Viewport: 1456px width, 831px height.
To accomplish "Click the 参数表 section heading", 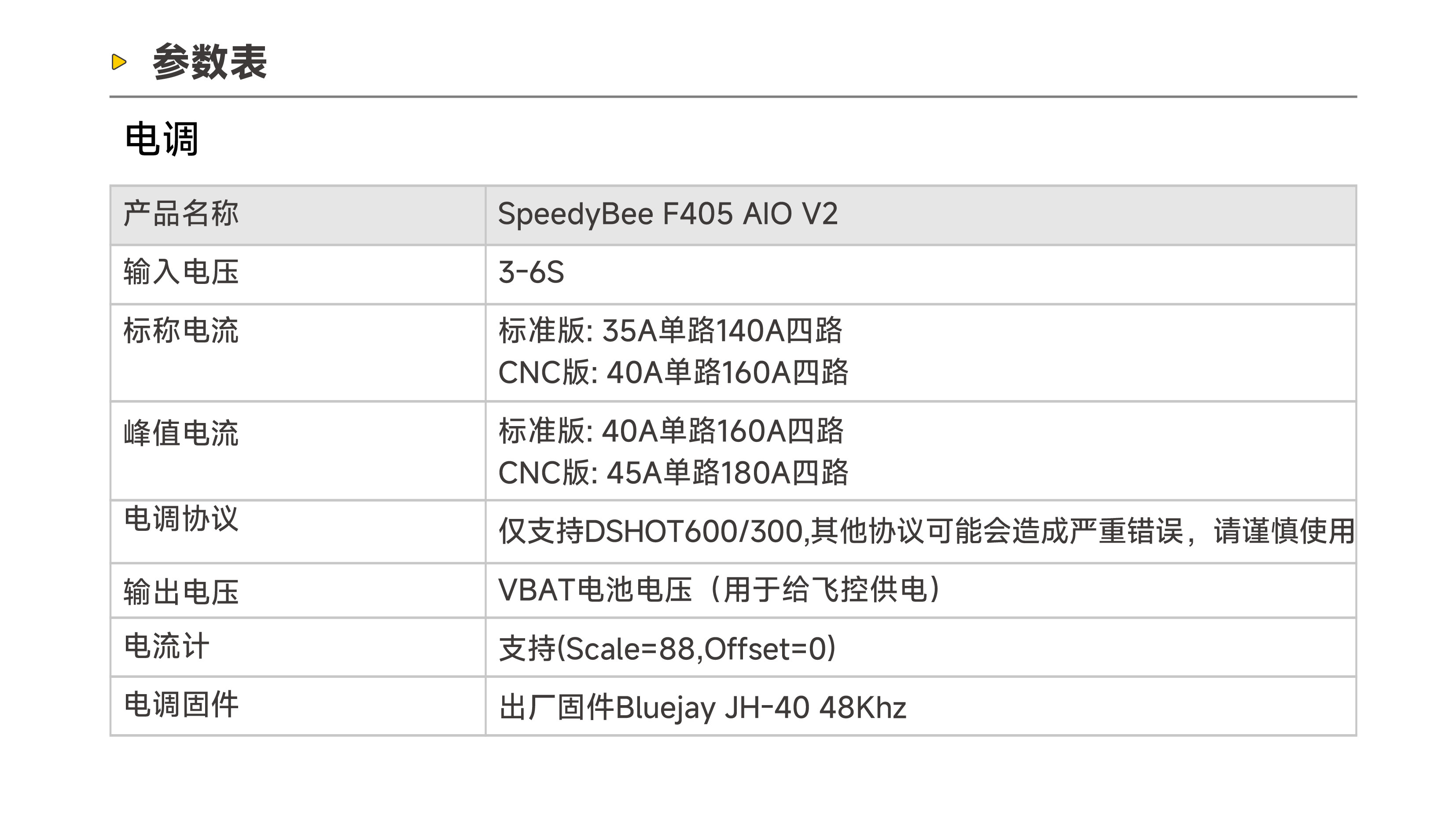I will 210,62.
